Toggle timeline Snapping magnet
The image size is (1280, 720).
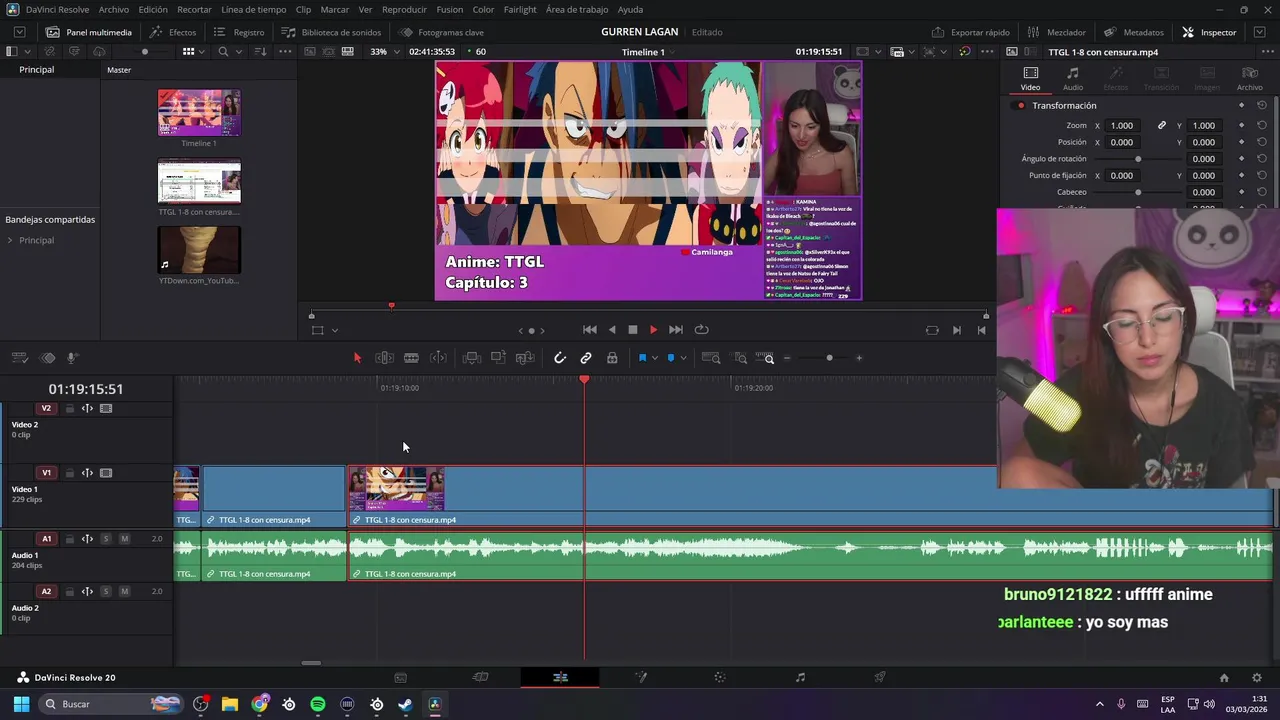click(560, 358)
